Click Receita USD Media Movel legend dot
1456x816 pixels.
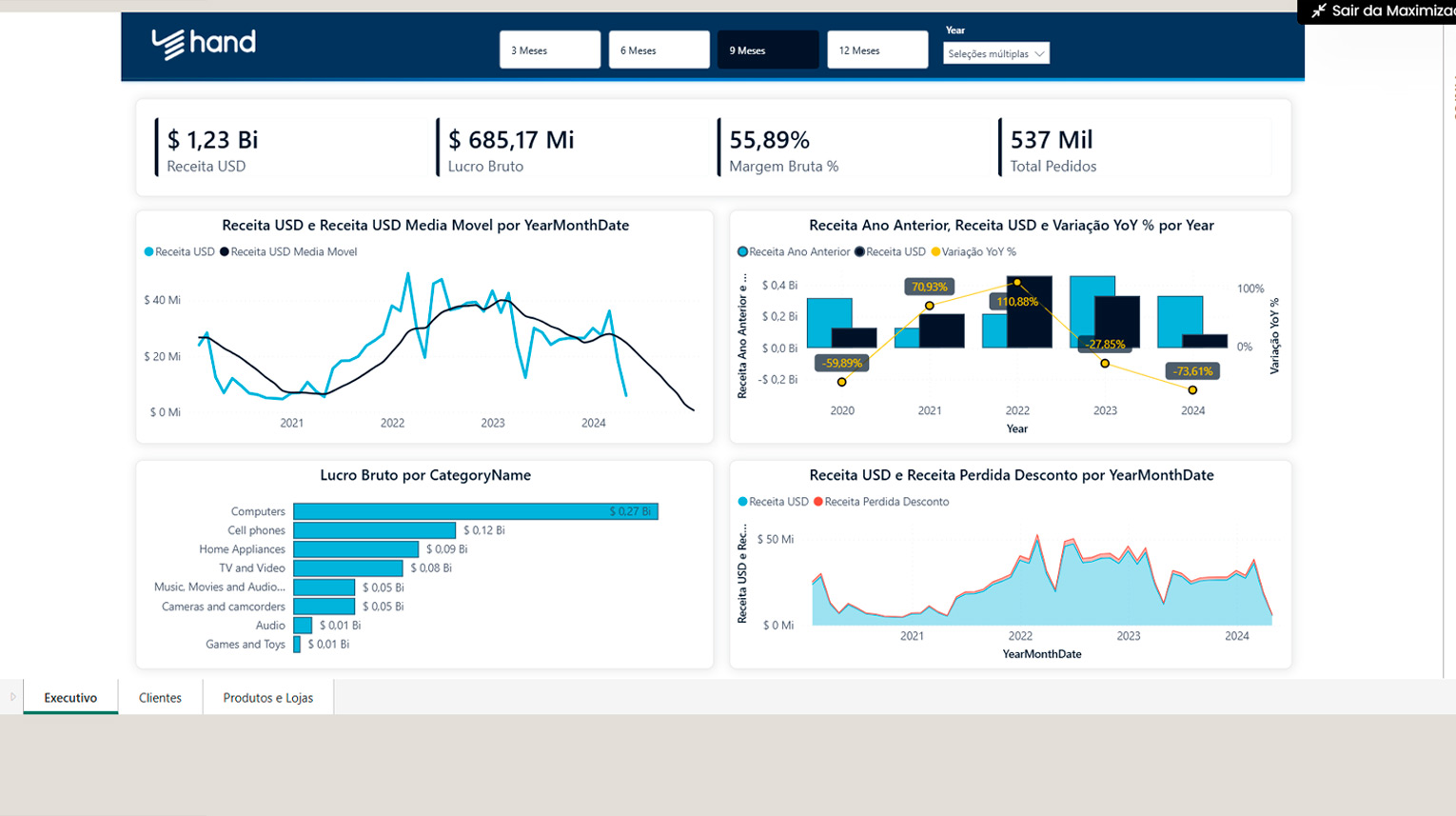[225, 252]
